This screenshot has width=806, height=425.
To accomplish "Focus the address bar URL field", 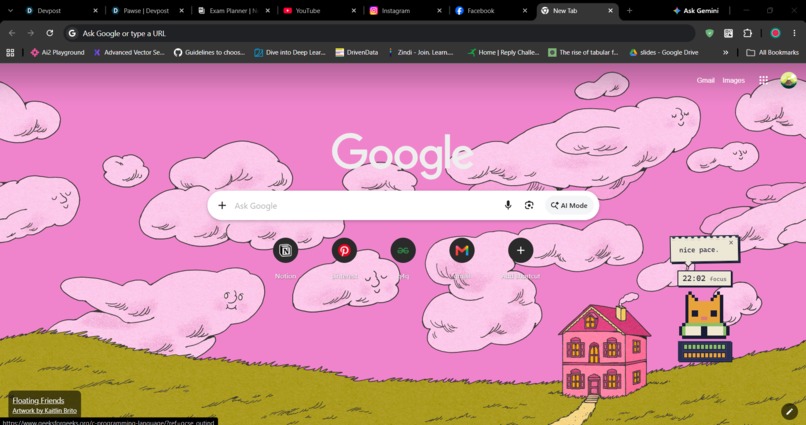I will coord(379,33).
